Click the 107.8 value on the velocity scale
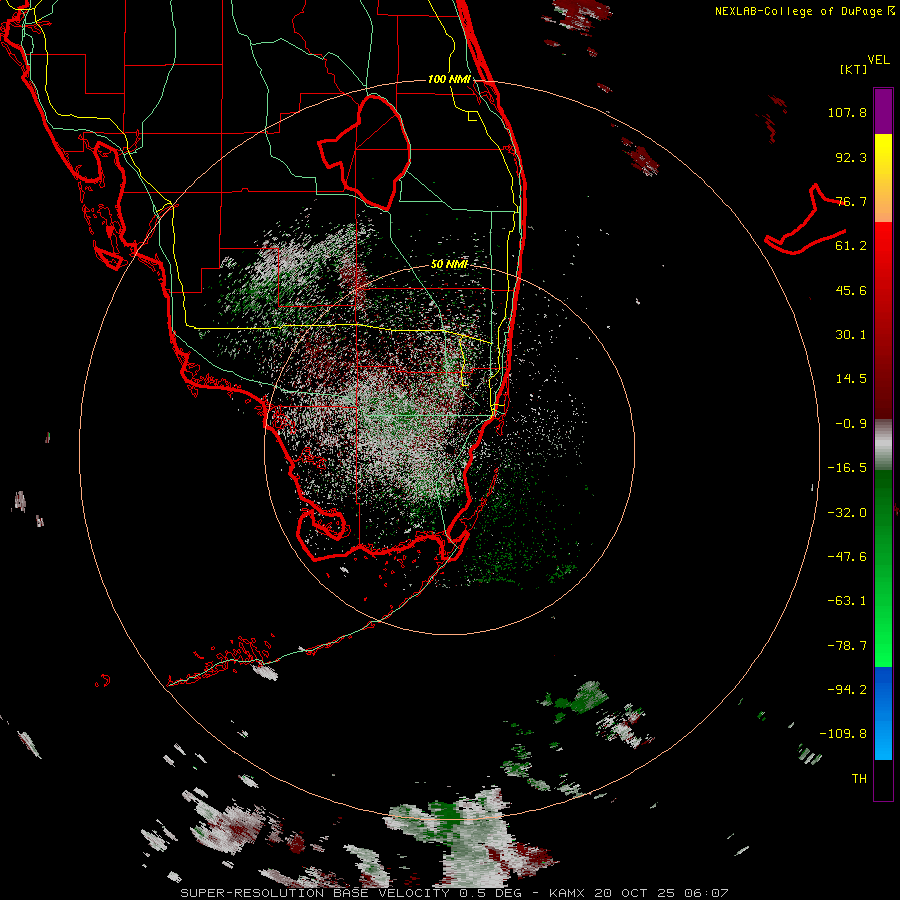The height and width of the screenshot is (900, 900). [x=847, y=112]
